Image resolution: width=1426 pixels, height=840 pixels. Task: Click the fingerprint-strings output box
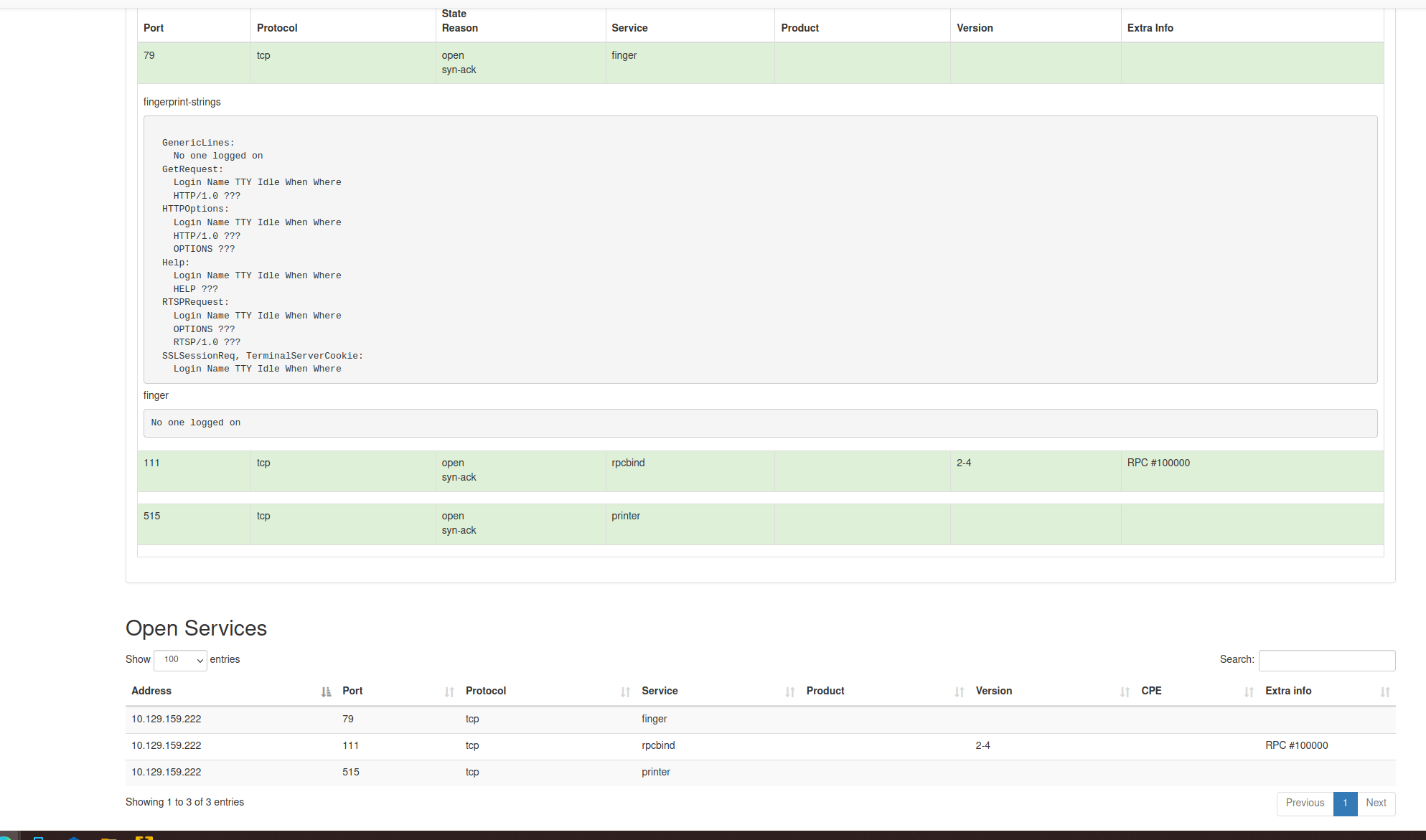point(759,250)
